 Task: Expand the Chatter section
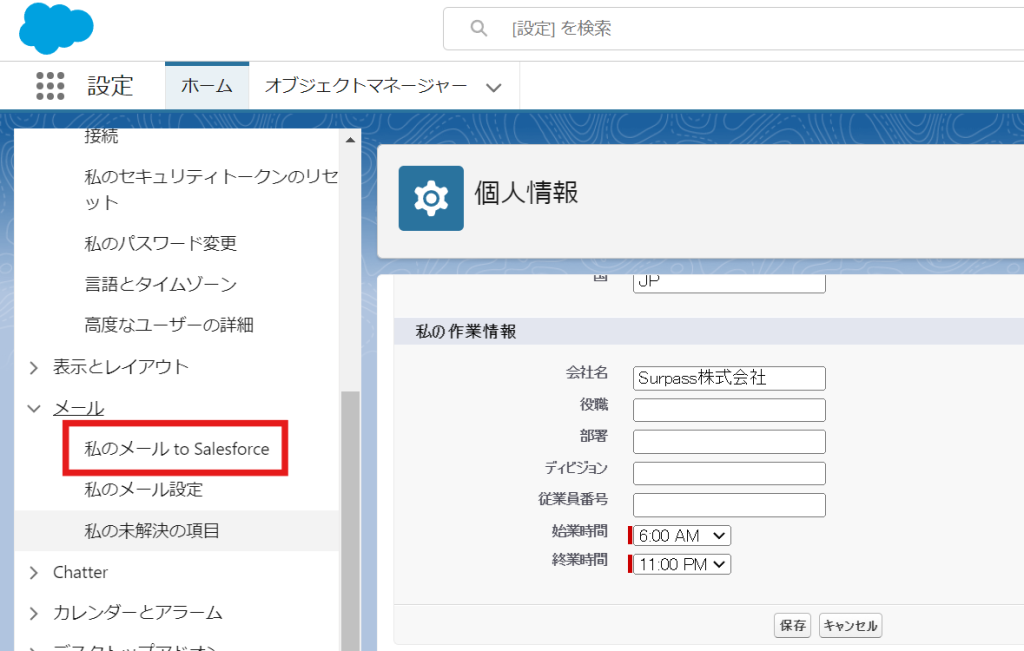coord(33,573)
